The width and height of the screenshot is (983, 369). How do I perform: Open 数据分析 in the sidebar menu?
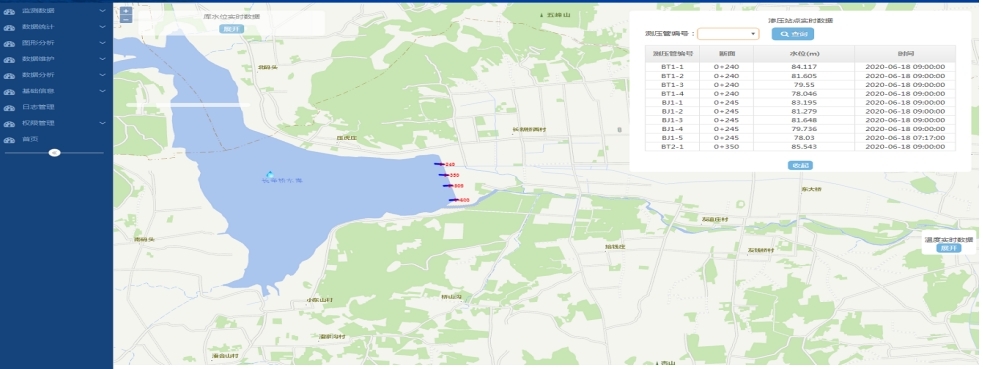click(38, 75)
